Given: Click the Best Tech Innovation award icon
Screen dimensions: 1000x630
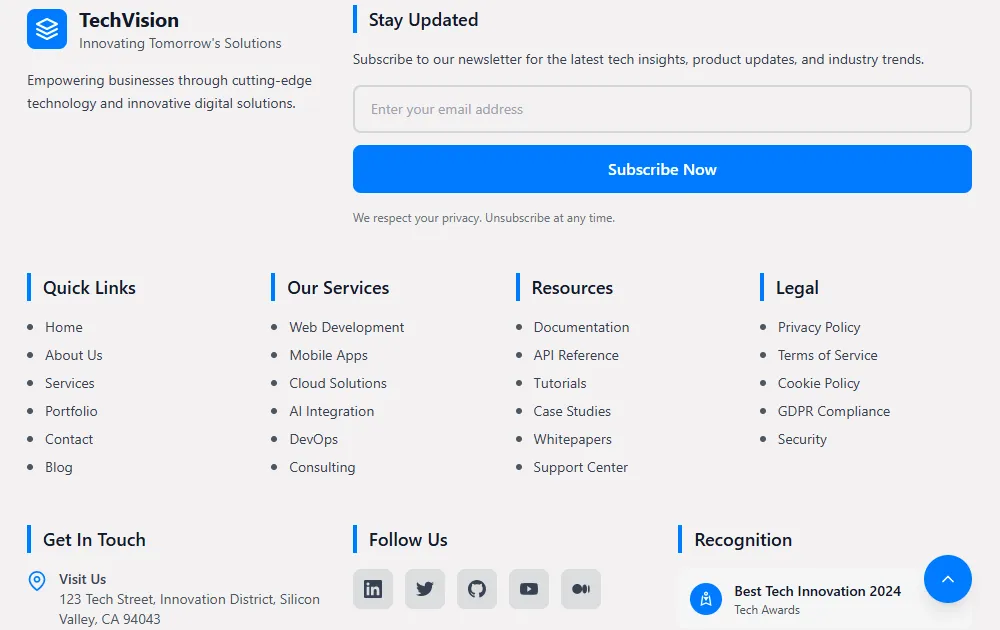Looking at the screenshot, I should (706, 599).
